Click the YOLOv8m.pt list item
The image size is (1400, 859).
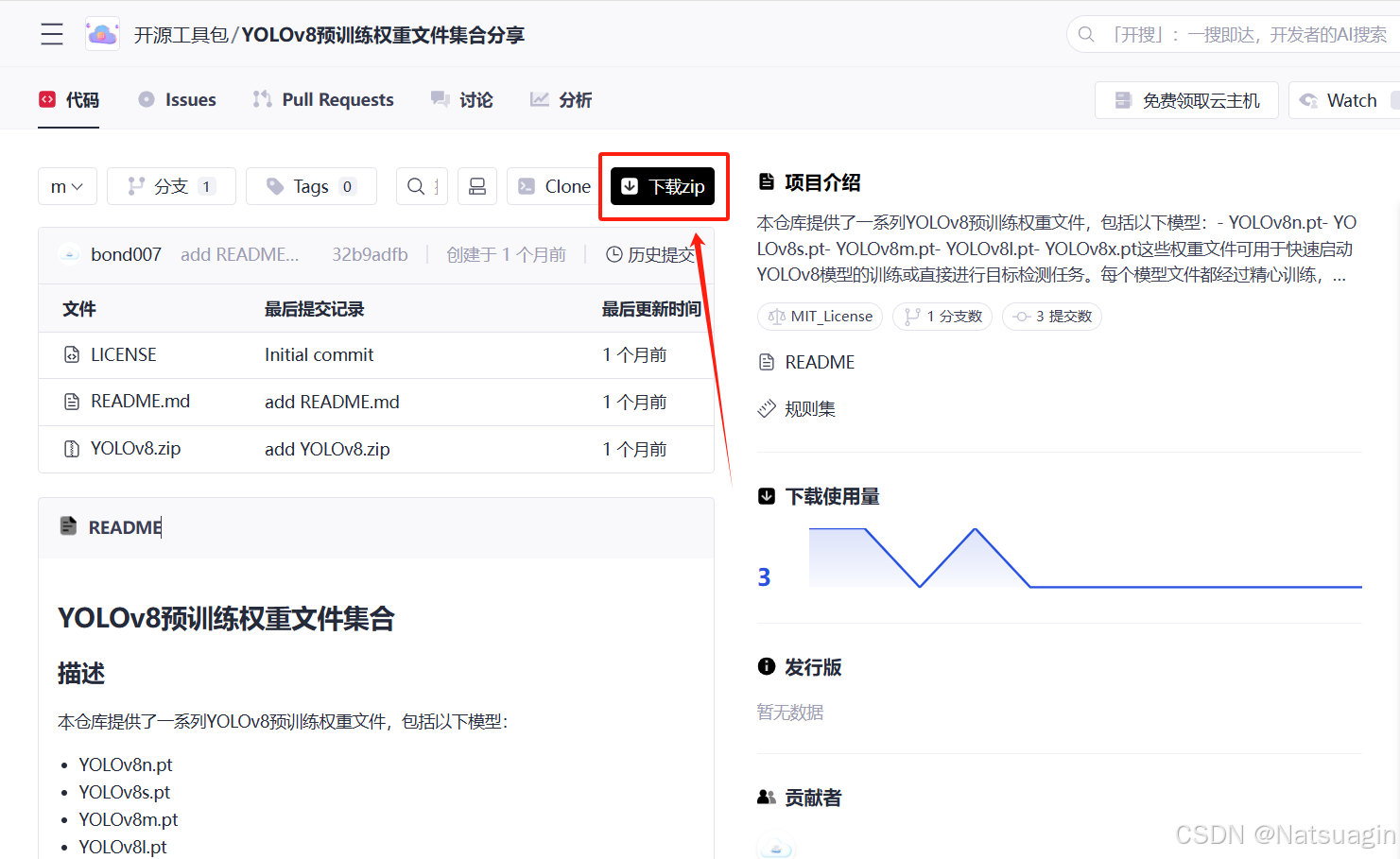[129, 819]
